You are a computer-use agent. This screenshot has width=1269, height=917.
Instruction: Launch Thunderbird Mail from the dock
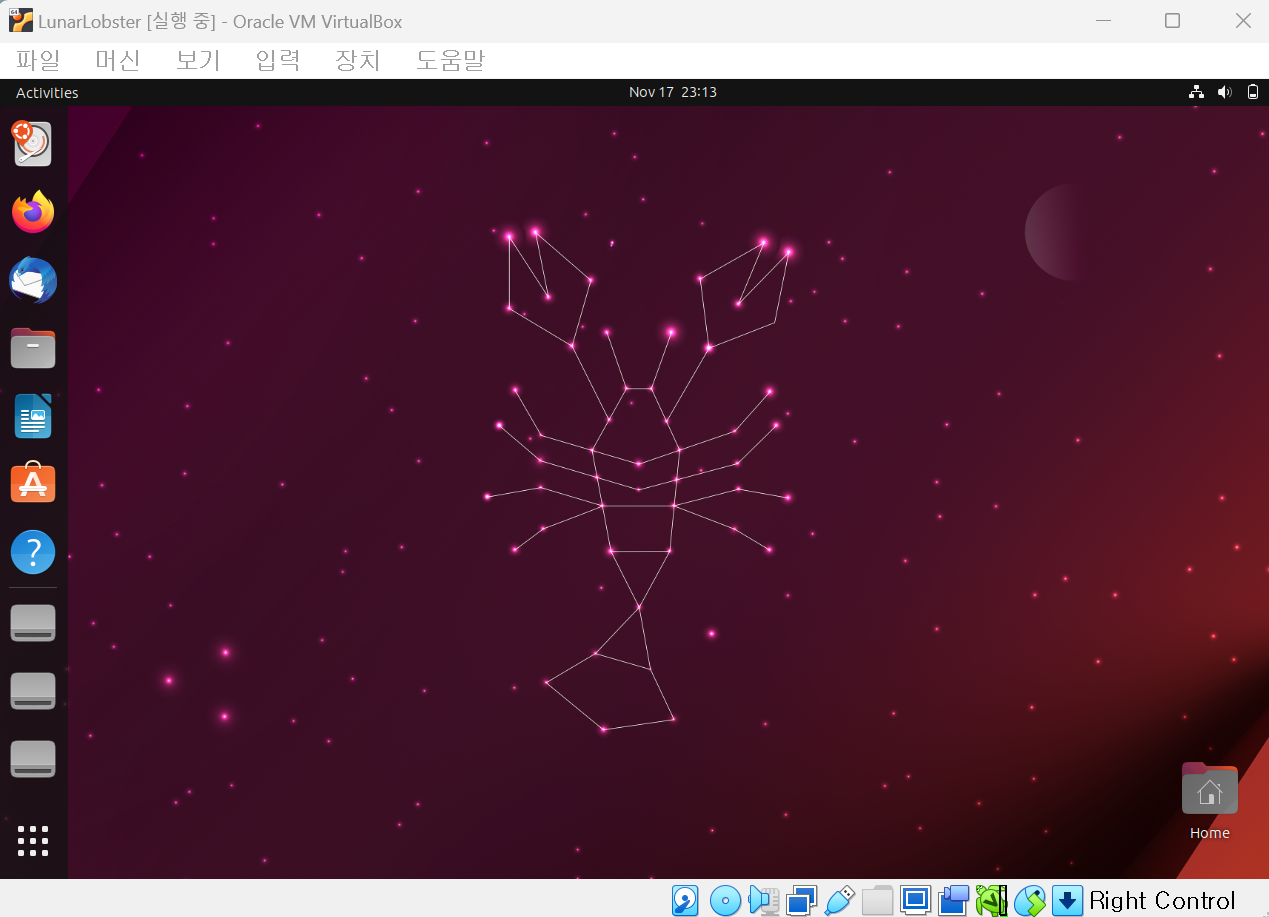tap(33, 280)
